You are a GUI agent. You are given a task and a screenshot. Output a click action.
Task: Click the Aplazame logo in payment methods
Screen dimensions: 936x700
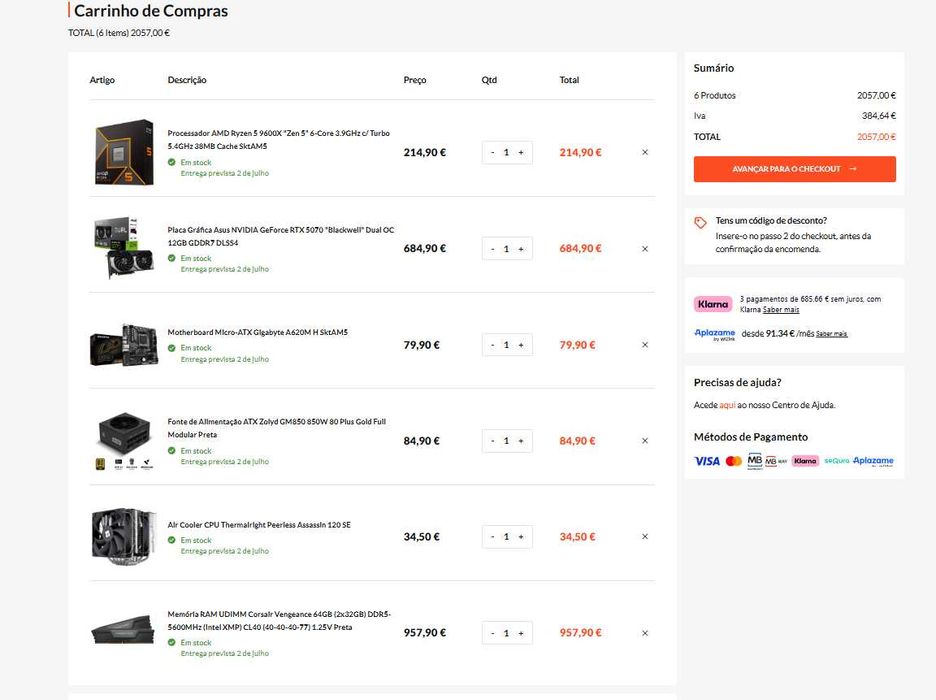point(873,461)
